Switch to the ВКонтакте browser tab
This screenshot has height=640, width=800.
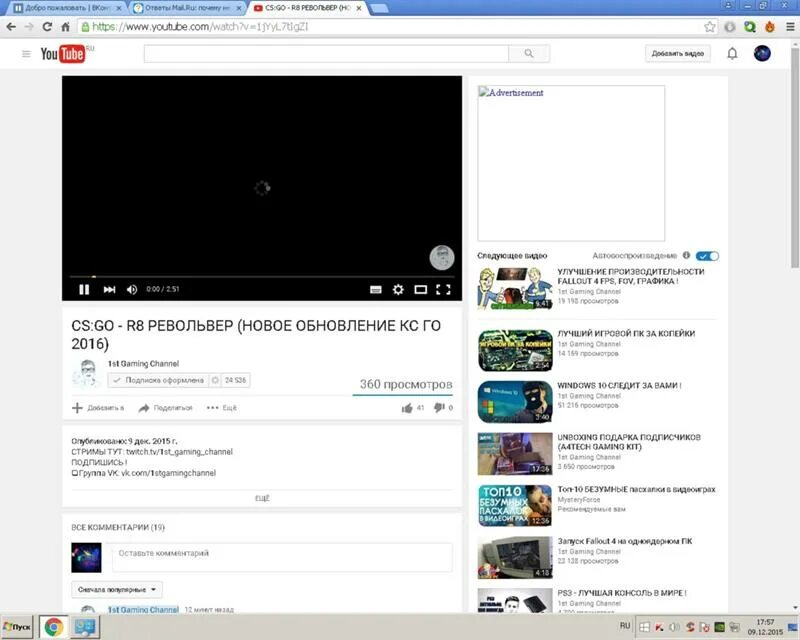click(x=68, y=8)
